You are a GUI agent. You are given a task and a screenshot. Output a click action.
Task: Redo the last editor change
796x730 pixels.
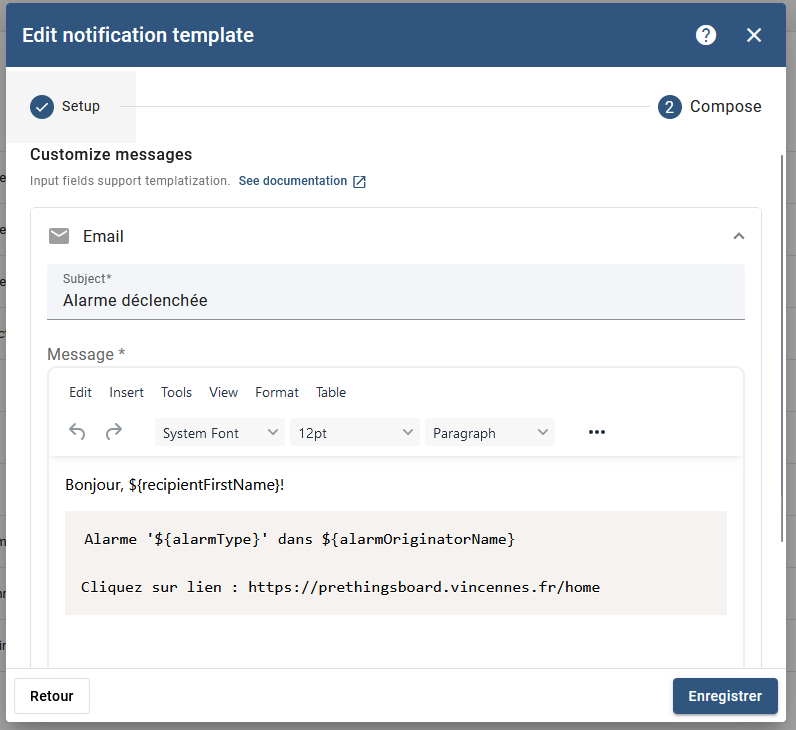114,432
